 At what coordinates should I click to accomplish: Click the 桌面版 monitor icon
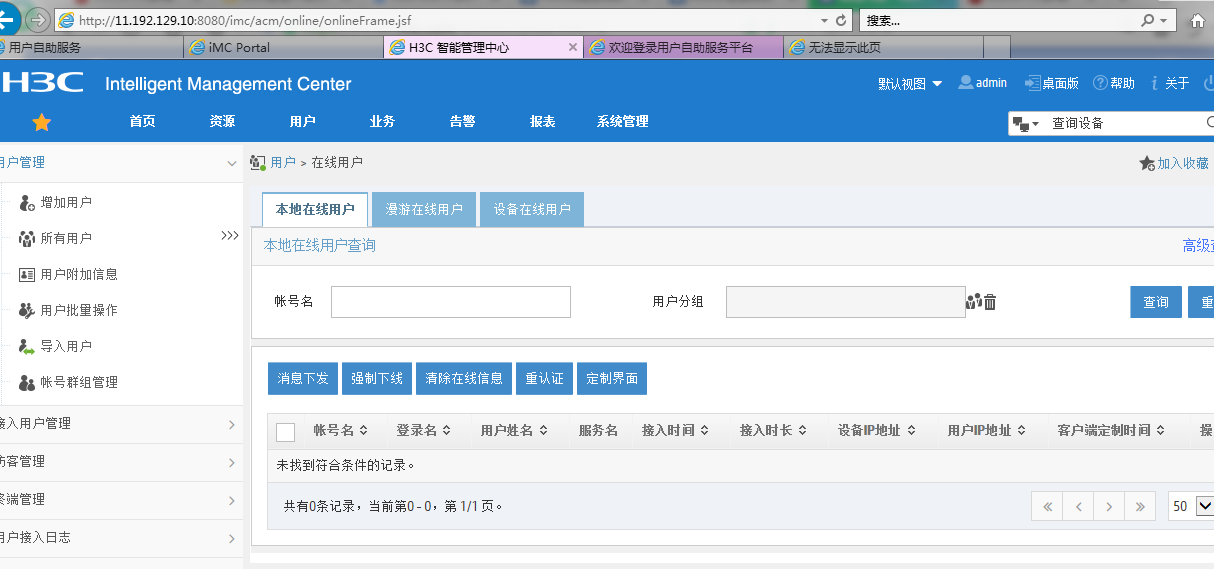[1033, 83]
